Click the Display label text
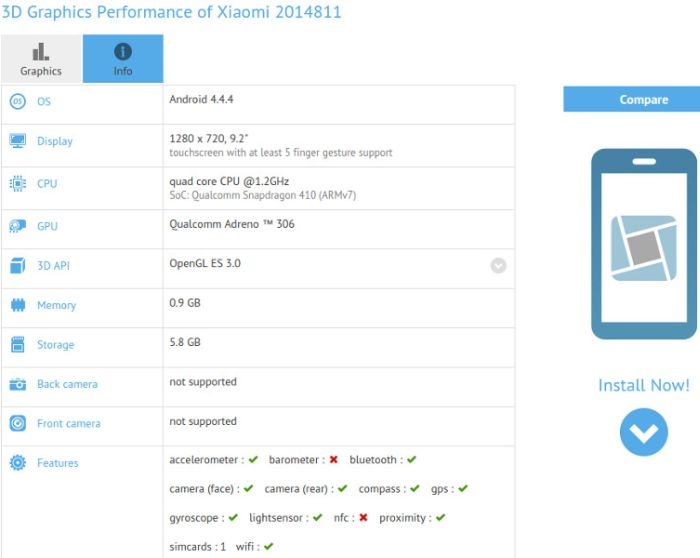 click(x=55, y=141)
